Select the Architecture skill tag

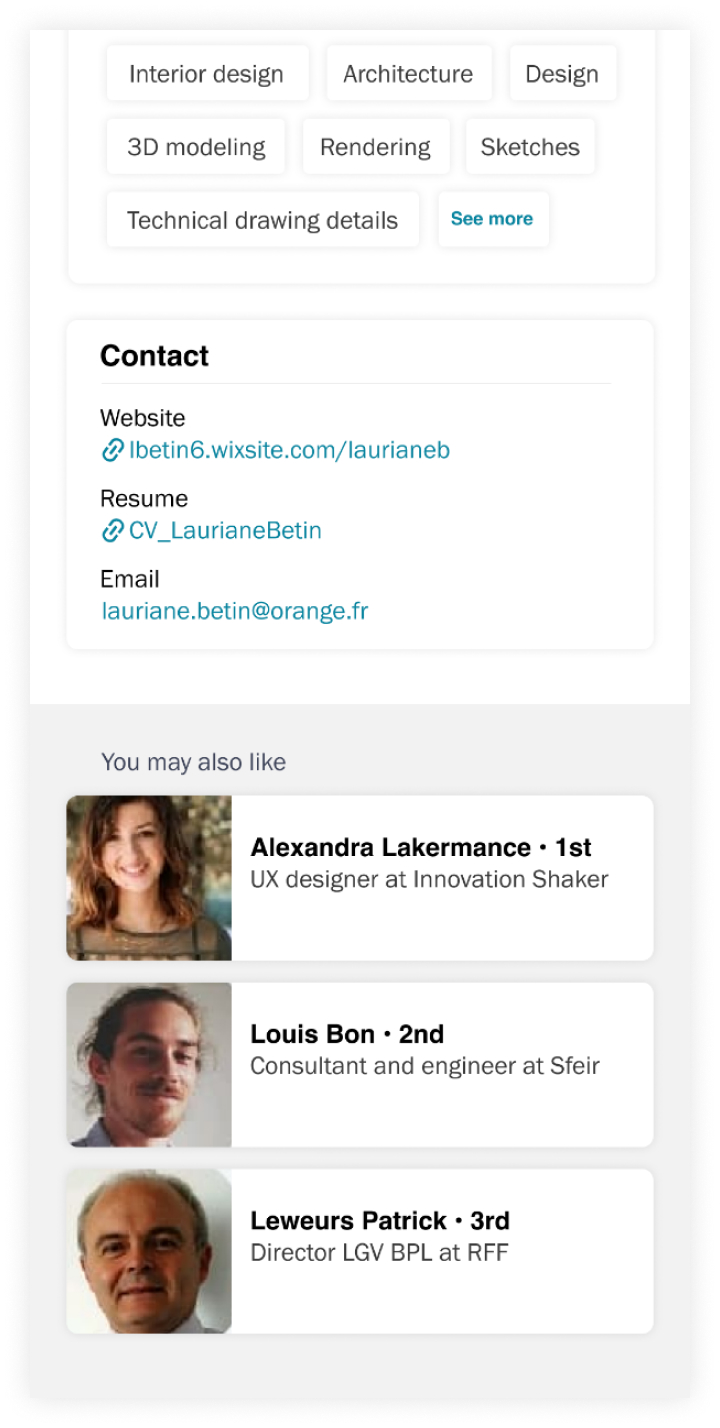coord(408,74)
